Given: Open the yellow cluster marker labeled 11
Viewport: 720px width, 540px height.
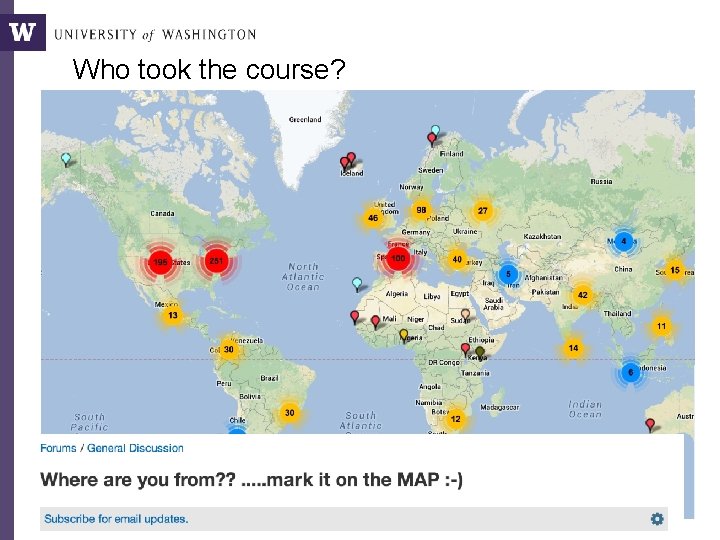Looking at the screenshot, I should [x=661, y=326].
